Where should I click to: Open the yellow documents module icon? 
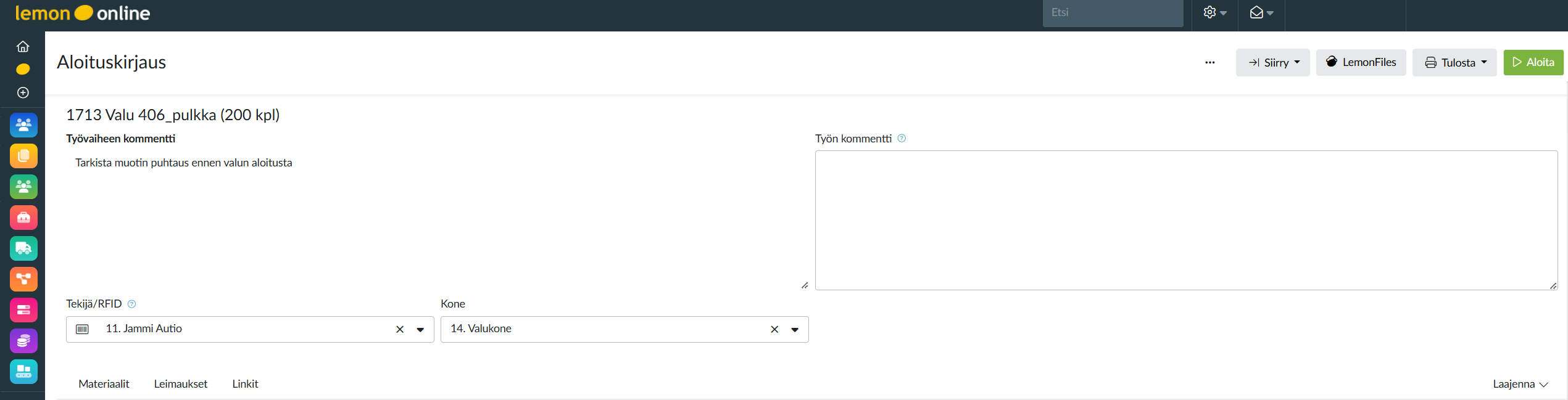click(x=23, y=156)
